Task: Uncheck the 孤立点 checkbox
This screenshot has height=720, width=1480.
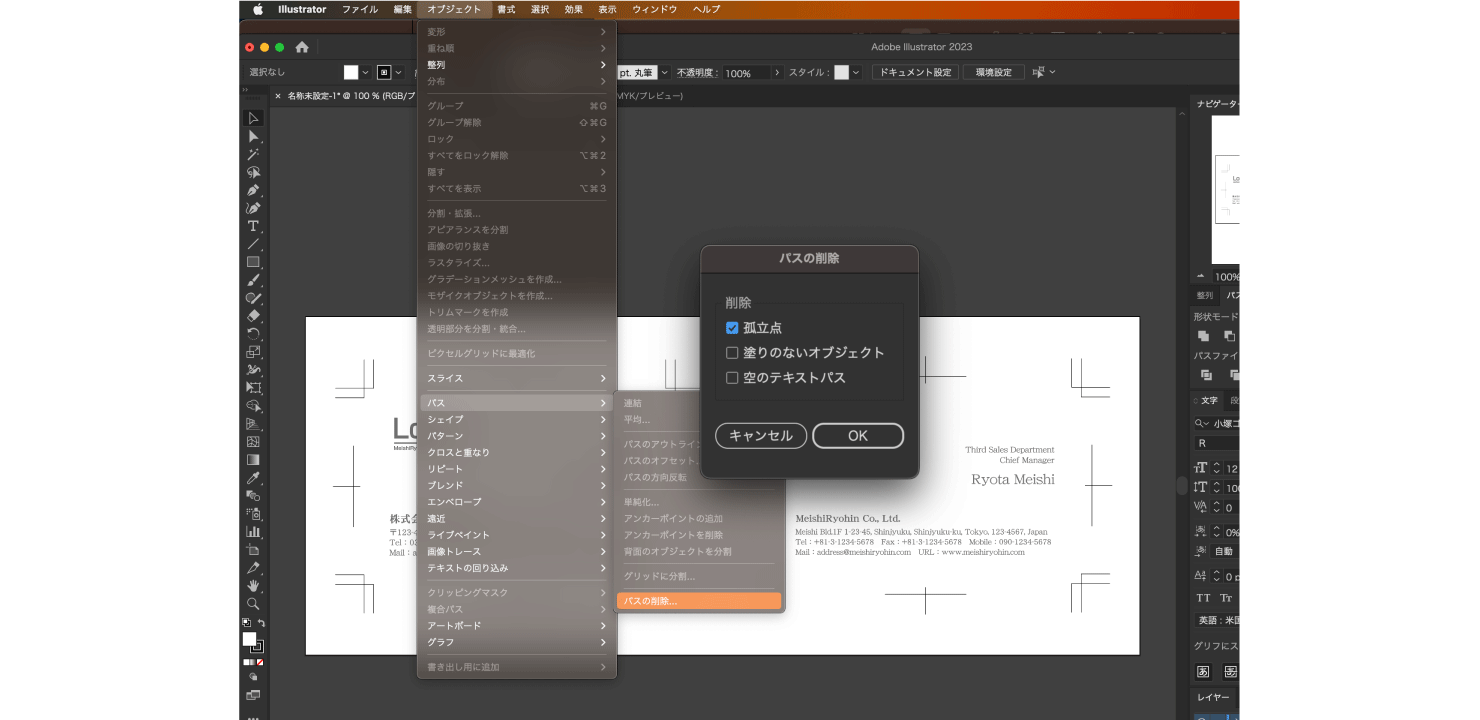Action: (732, 328)
